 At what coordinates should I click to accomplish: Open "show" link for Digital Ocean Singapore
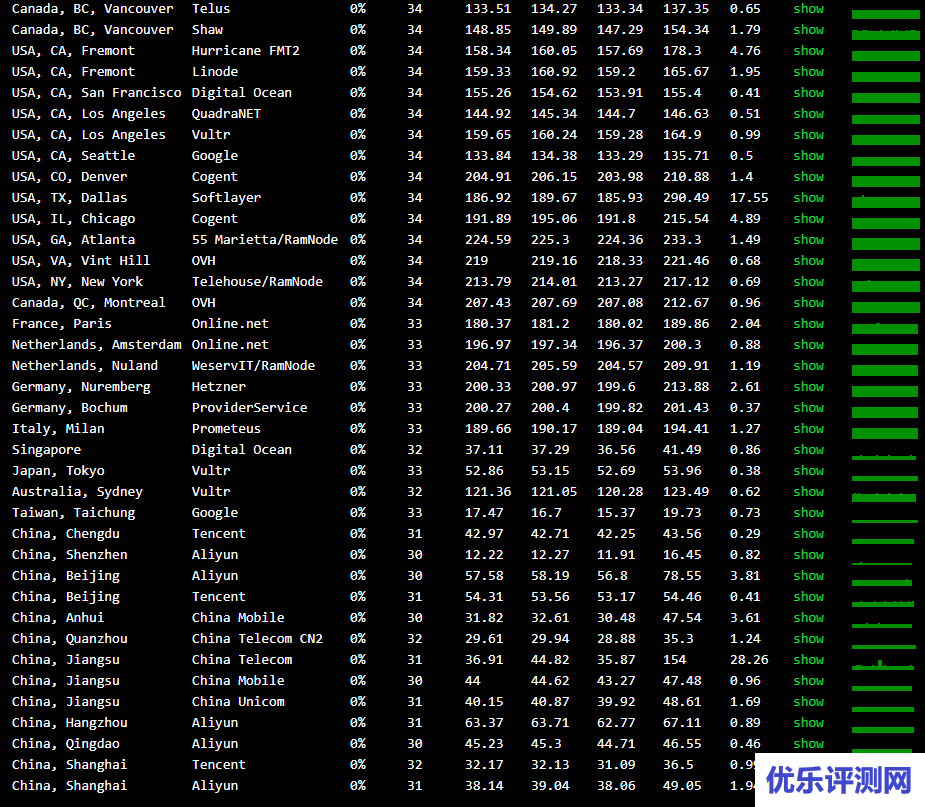[x=808, y=450]
